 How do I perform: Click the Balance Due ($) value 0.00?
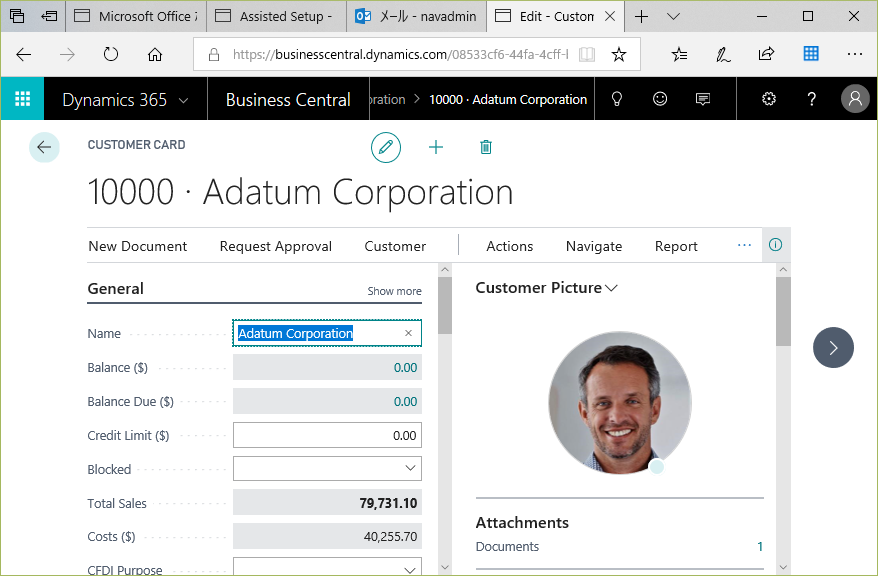click(x=405, y=402)
